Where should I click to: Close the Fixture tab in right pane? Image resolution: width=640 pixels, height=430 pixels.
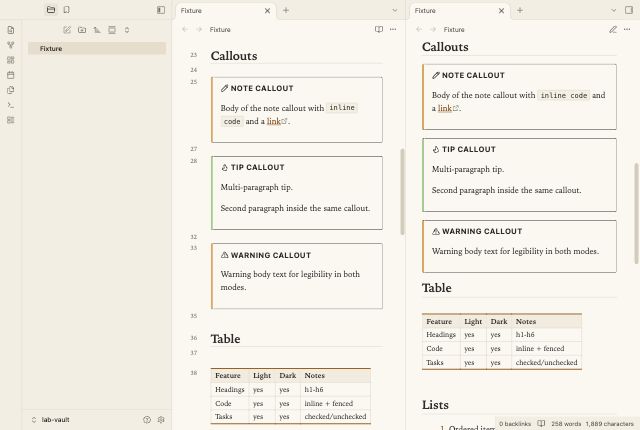point(502,11)
